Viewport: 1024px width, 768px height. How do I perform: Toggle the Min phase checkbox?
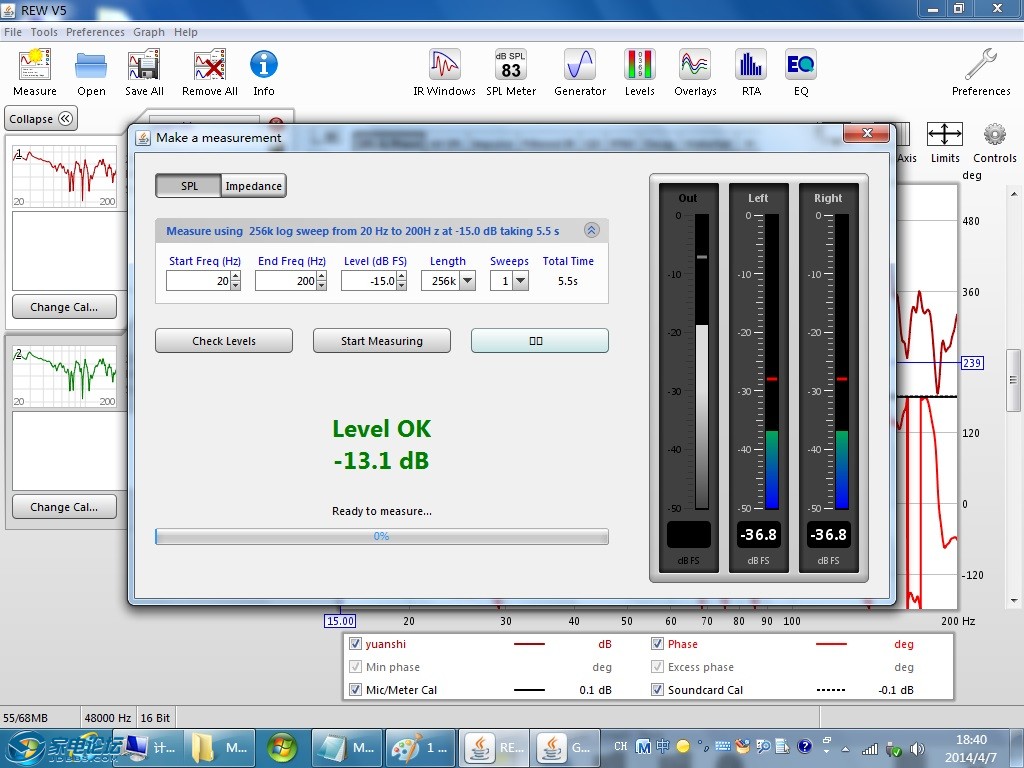[x=355, y=667]
